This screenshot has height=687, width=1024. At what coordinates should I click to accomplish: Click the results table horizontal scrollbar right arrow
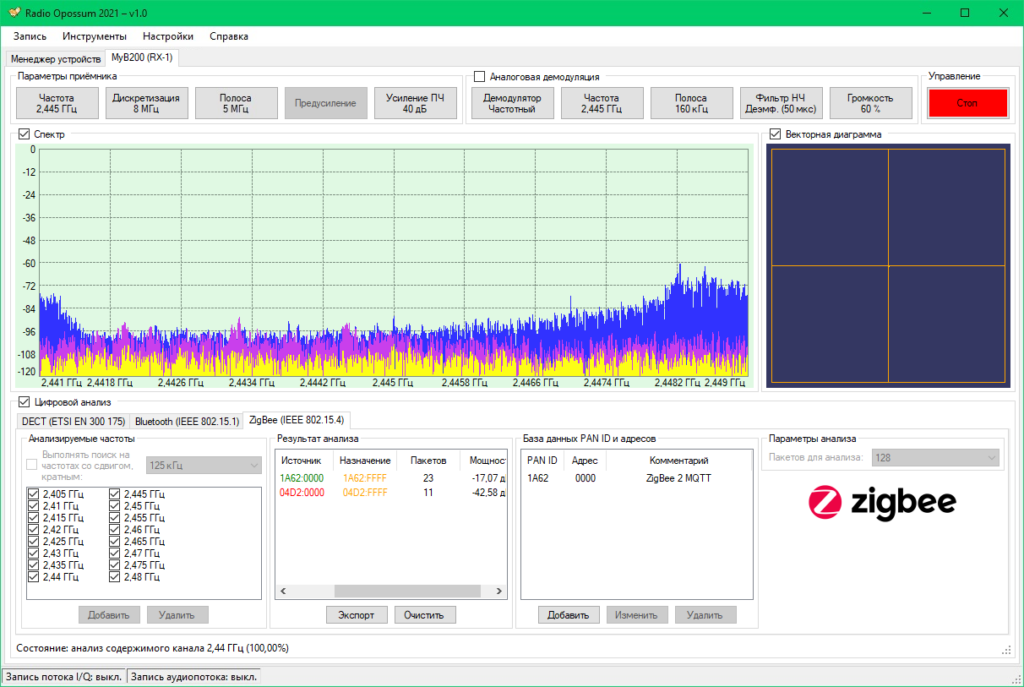pyautogui.click(x=500, y=591)
